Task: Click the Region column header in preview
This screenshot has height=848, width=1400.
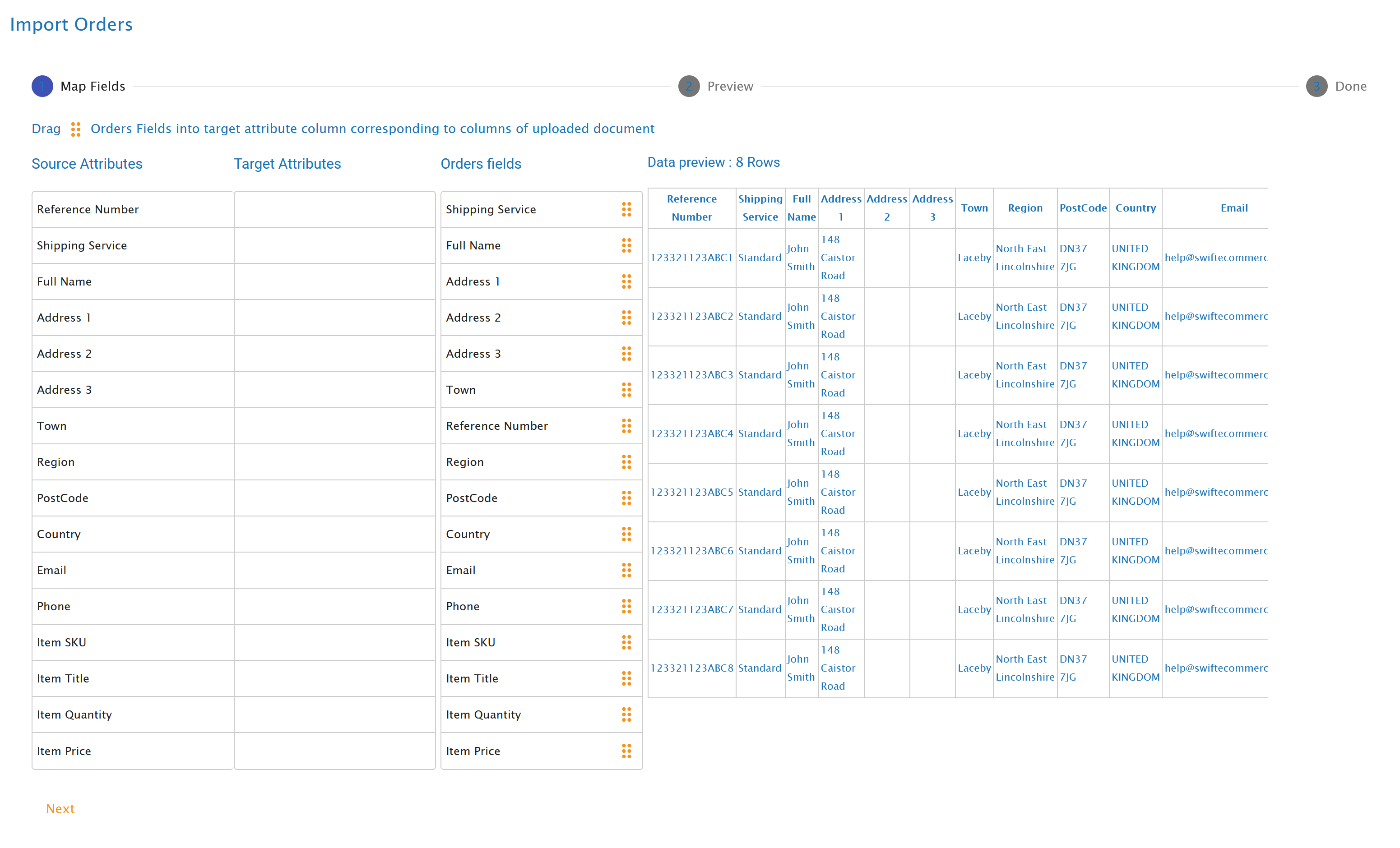Action: coord(1025,208)
